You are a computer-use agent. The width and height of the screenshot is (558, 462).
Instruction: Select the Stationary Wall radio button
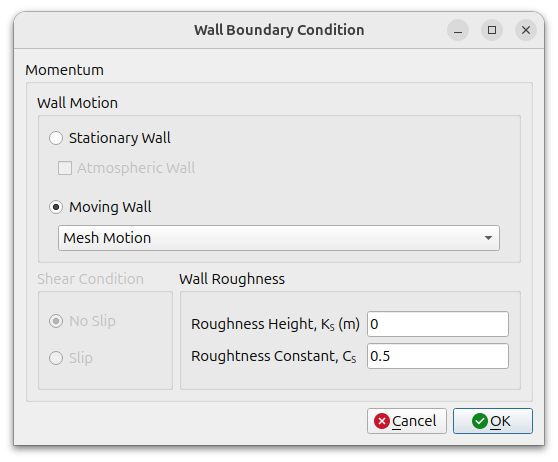click(x=56, y=138)
